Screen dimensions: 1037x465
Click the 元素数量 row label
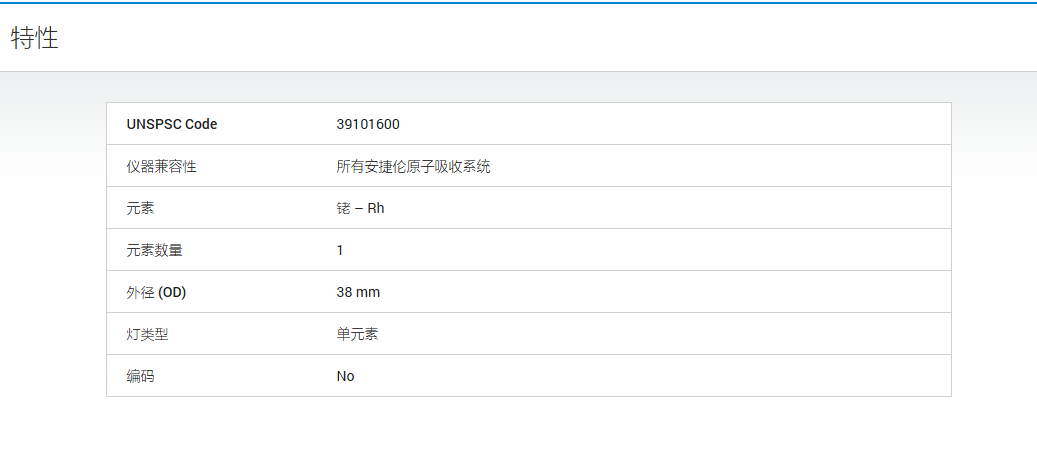coord(154,250)
